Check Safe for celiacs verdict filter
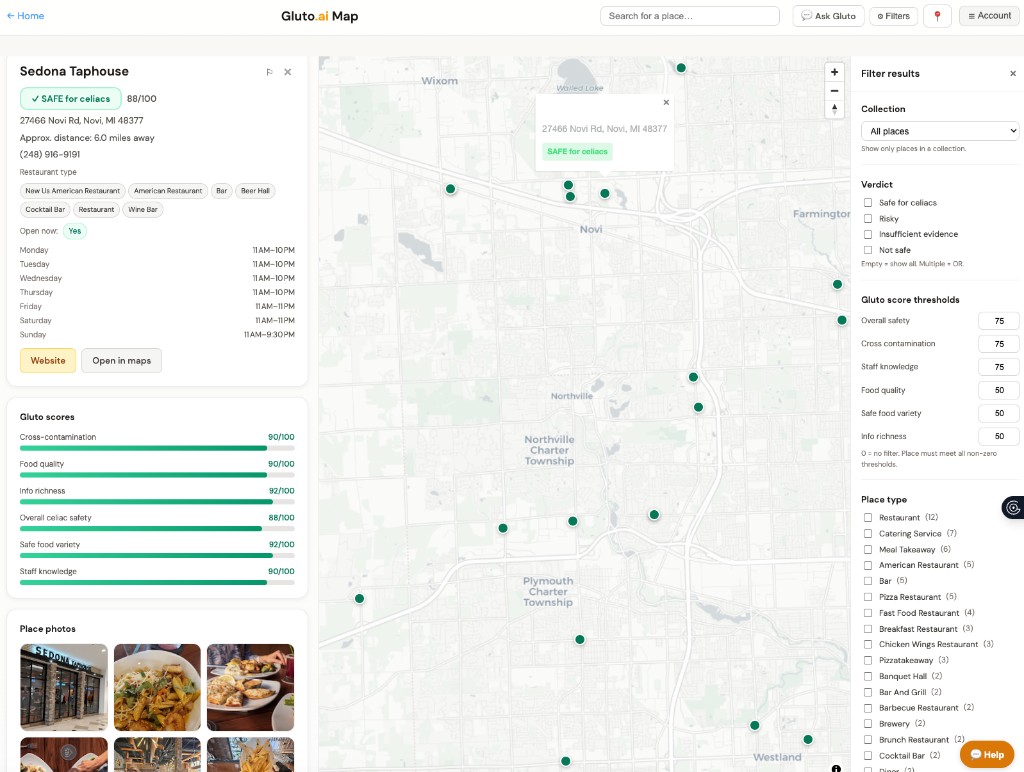1024x772 pixels. click(868, 202)
